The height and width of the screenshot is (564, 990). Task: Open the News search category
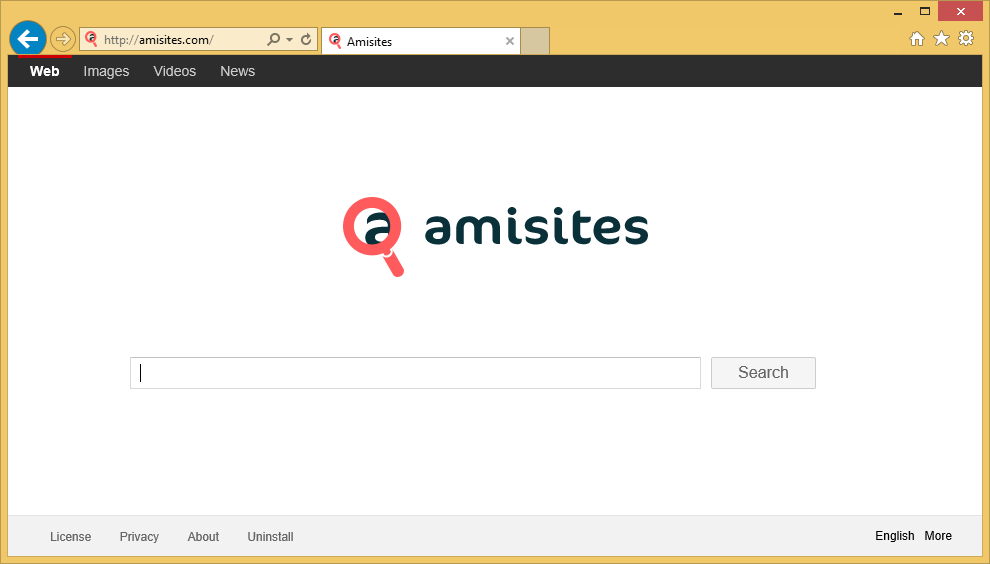coord(237,71)
